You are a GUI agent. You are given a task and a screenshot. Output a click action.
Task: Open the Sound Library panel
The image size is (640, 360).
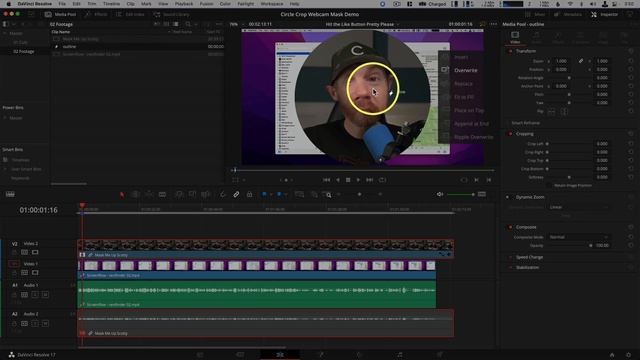click(171, 14)
